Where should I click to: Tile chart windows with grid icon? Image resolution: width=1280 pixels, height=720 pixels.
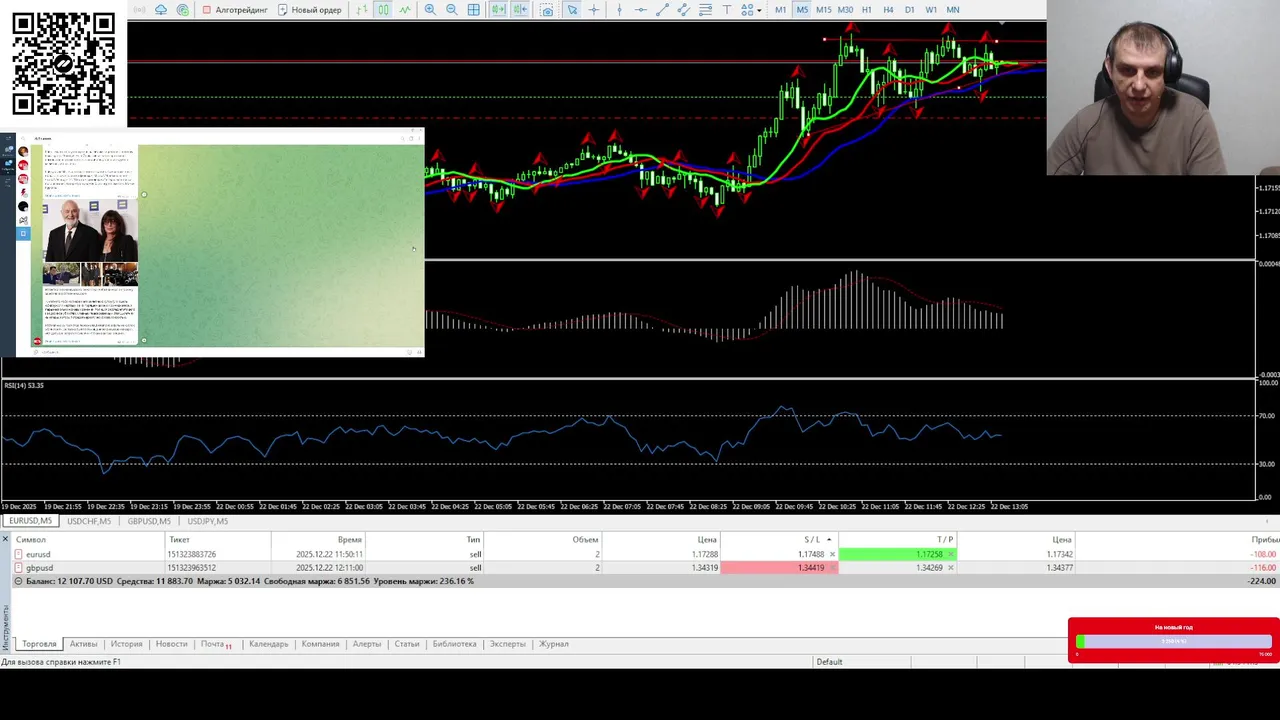click(x=473, y=9)
